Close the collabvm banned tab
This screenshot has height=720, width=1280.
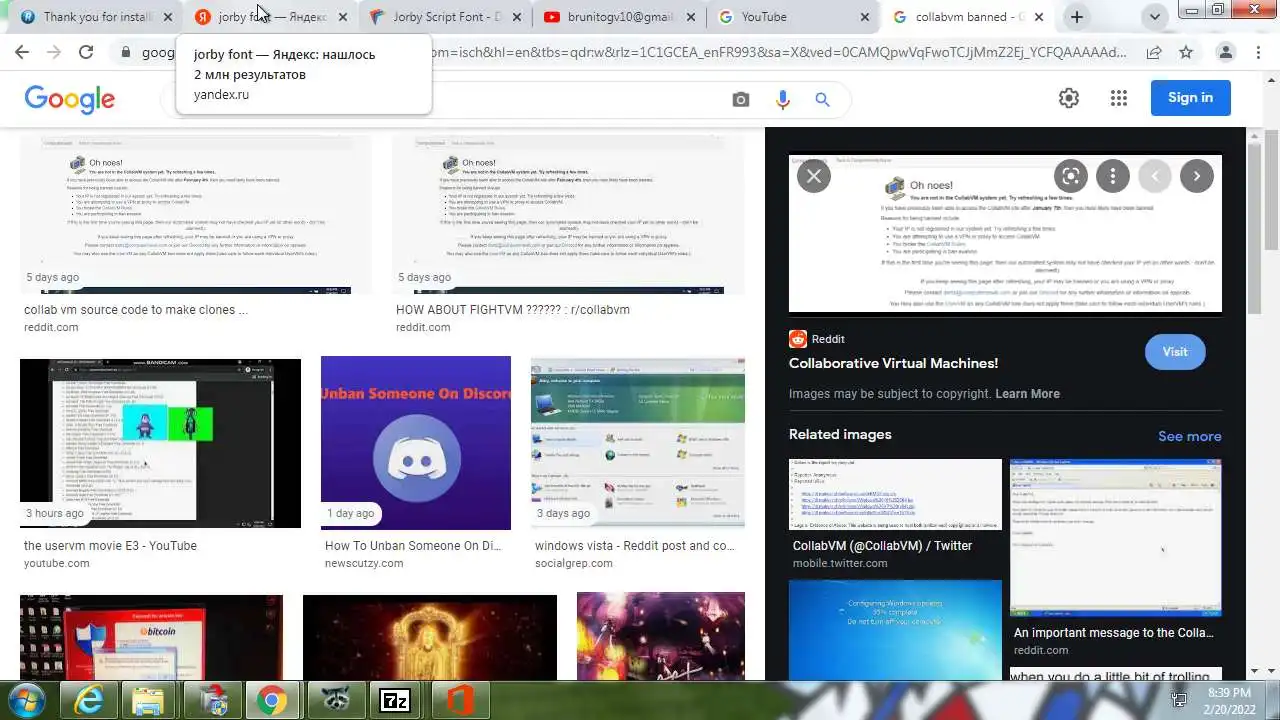(x=1039, y=17)
